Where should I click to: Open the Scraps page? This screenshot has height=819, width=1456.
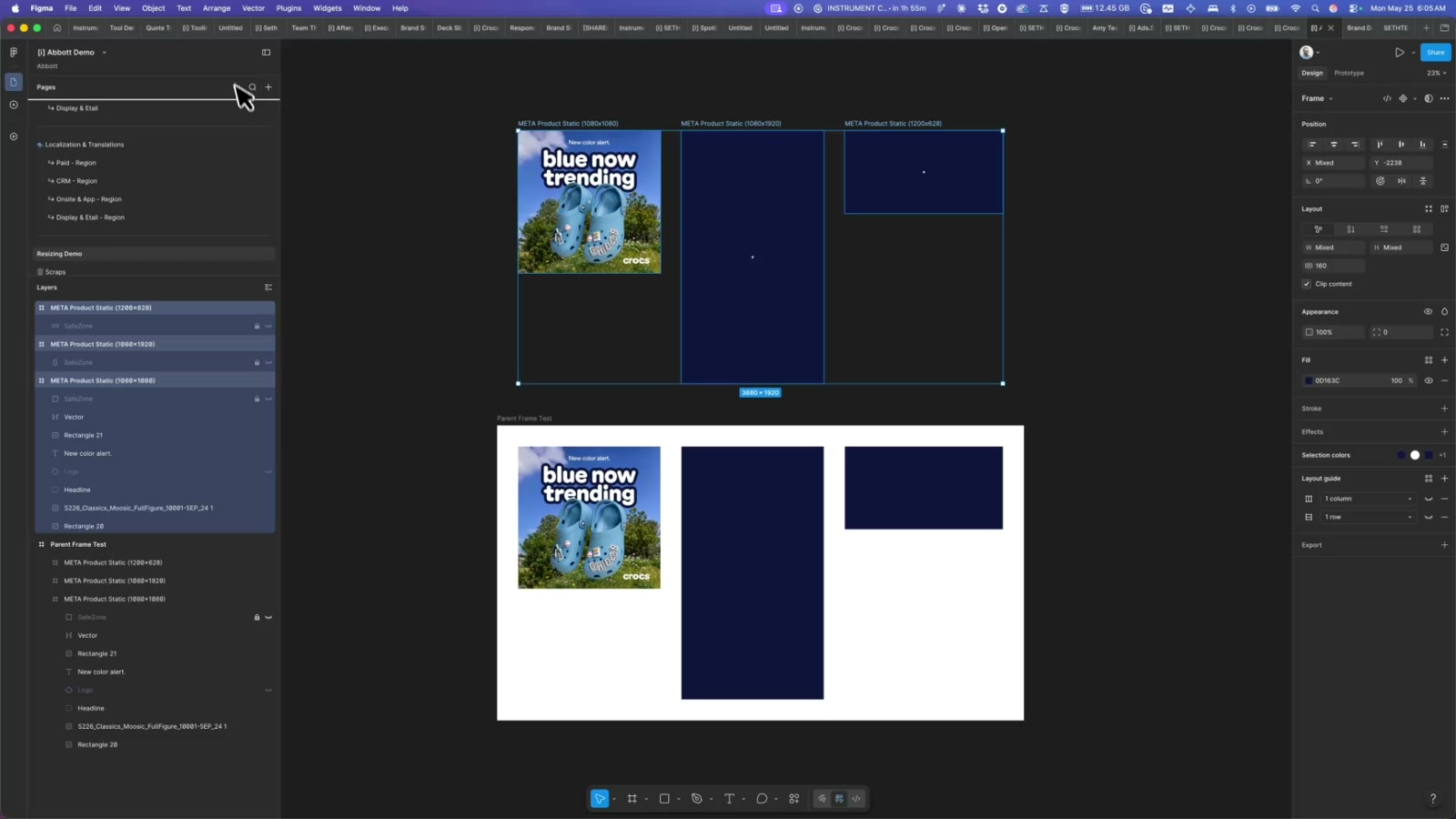pyautogui.click(x=56, y=272)
